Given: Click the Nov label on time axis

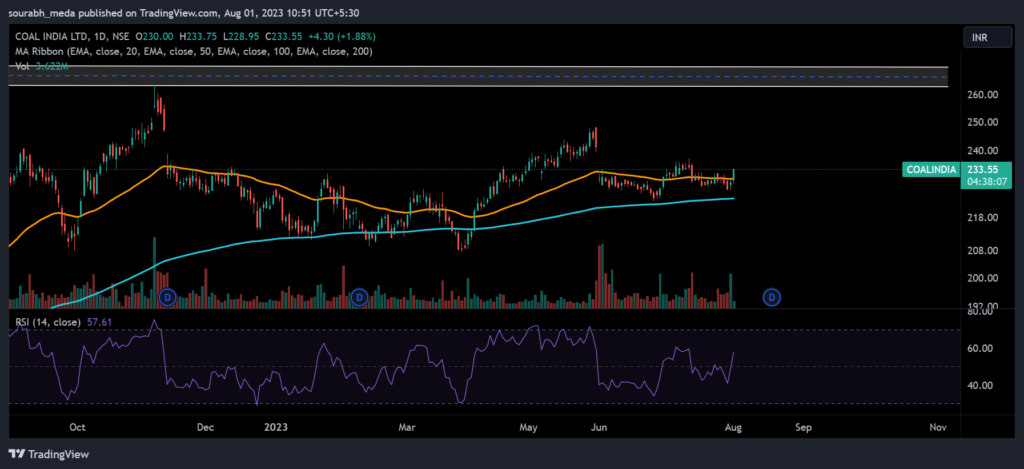Looking at the screenshot, I should (x=938, y=428).
